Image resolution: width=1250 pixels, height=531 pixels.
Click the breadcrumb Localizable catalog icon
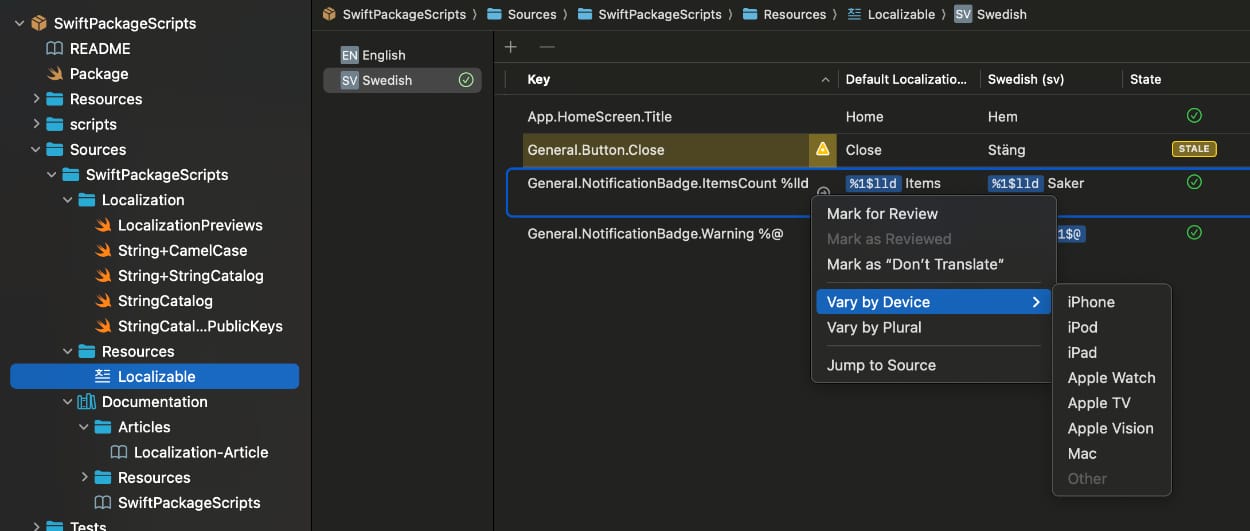point(855,14)
